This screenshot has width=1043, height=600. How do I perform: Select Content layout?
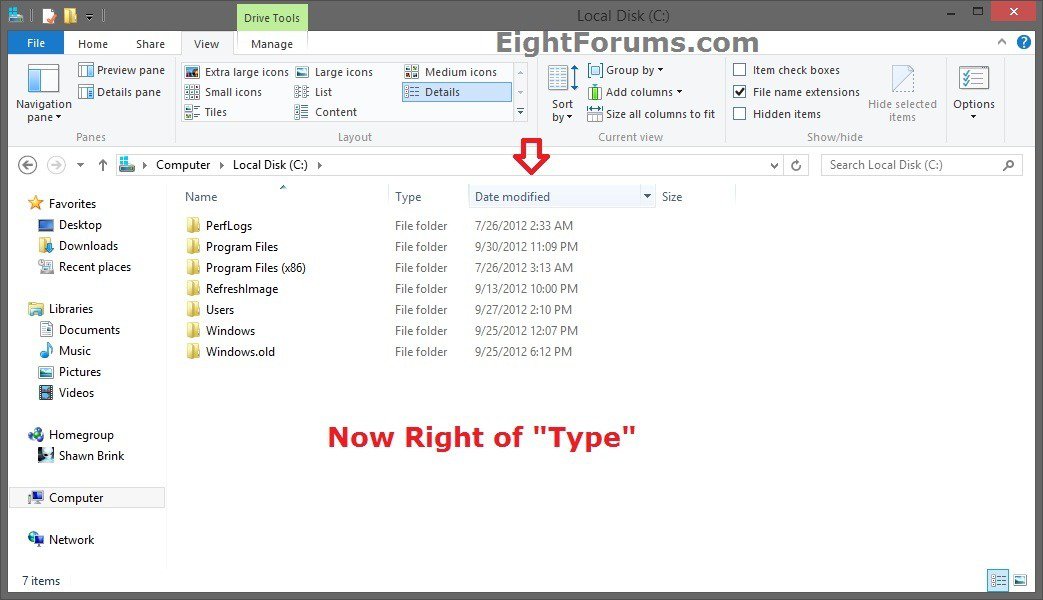326,112
